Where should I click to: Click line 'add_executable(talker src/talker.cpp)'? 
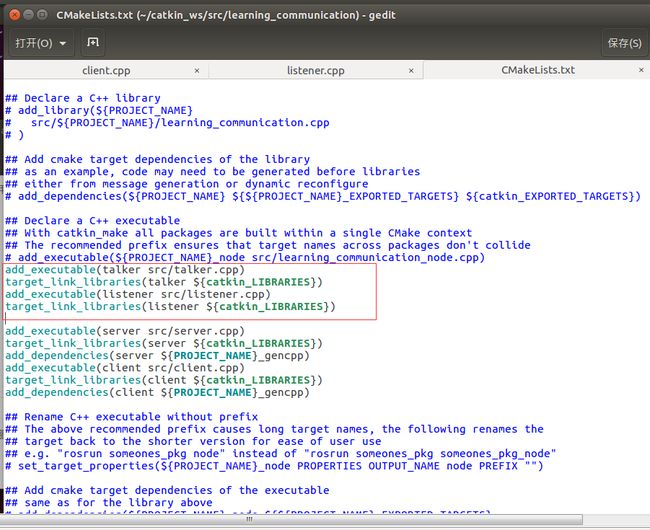coord(125,270)
